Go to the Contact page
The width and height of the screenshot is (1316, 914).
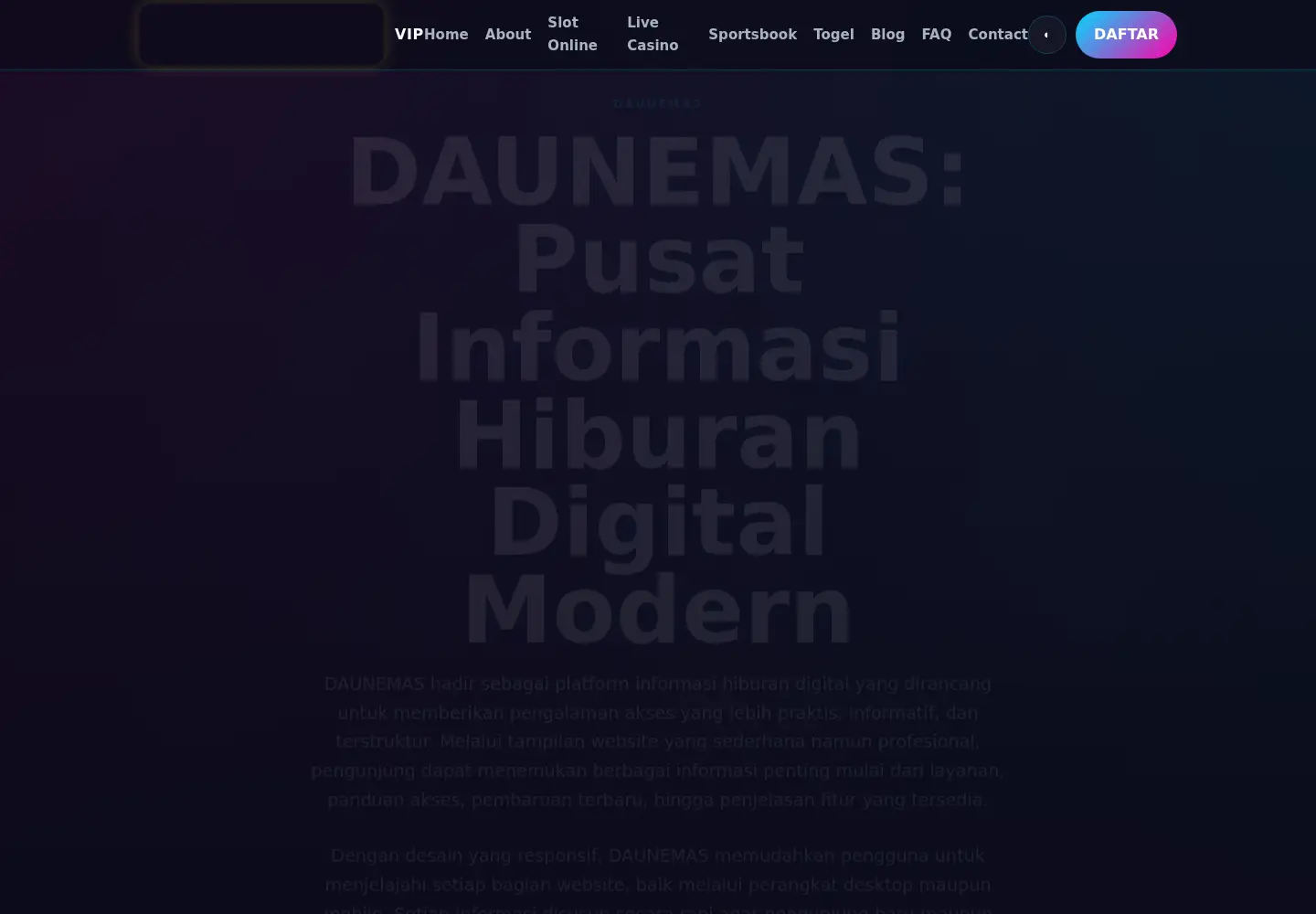[x=998, y=35]
